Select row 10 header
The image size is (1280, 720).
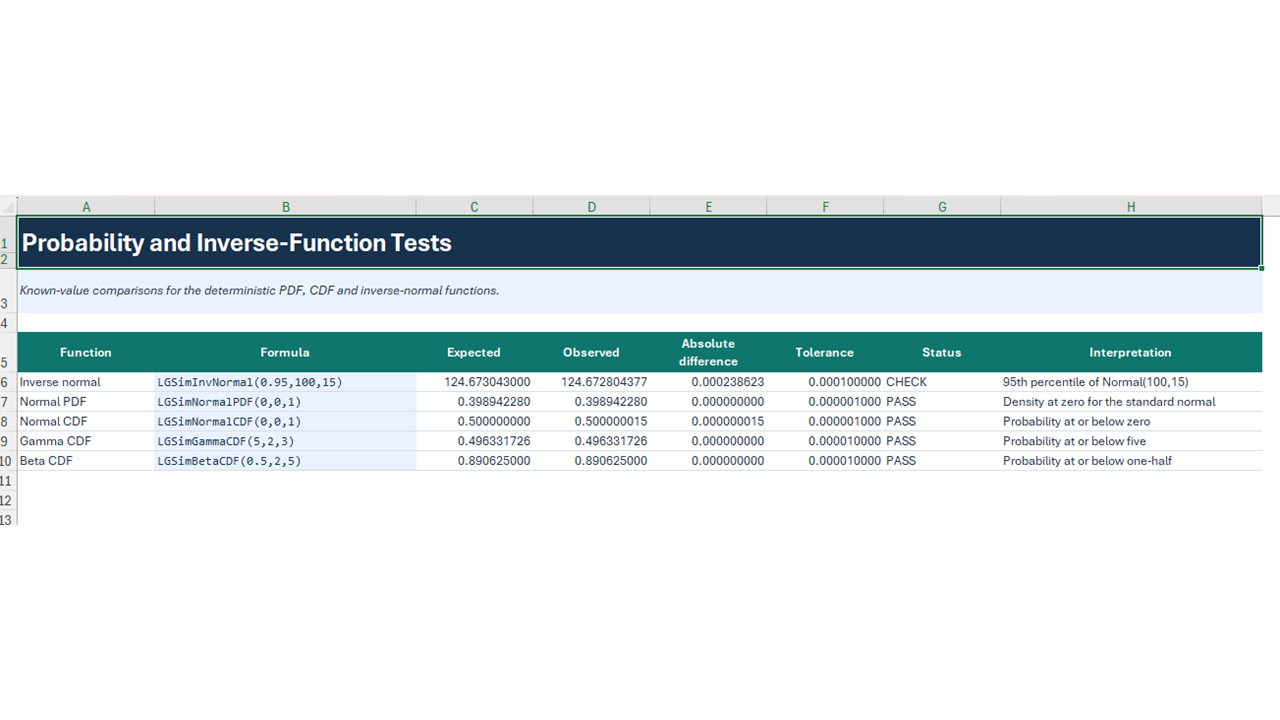[8, 461]
